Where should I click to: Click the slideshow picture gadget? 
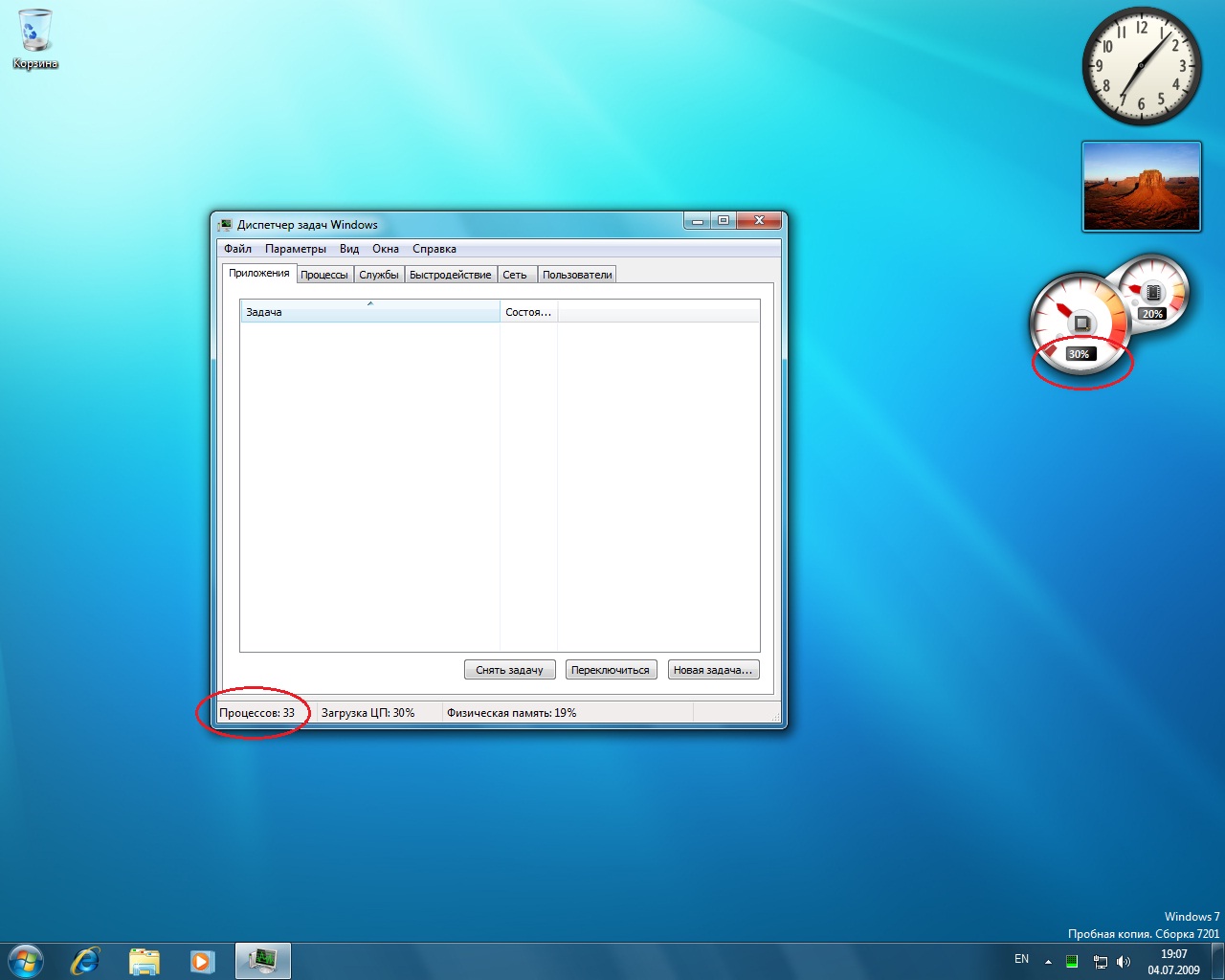click(x=1141, y=187)
